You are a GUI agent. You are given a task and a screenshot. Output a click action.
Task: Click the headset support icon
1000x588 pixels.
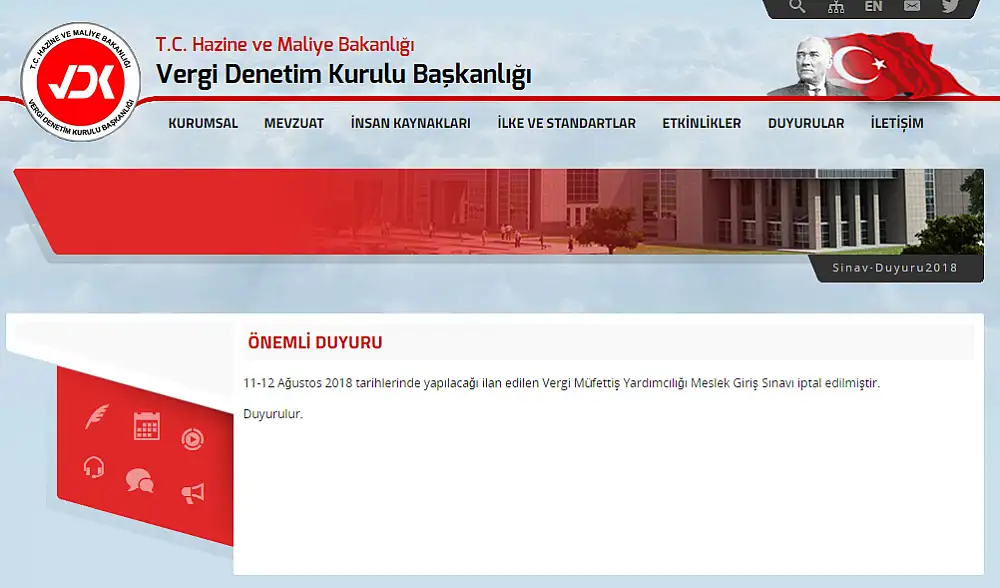[94, 467]
